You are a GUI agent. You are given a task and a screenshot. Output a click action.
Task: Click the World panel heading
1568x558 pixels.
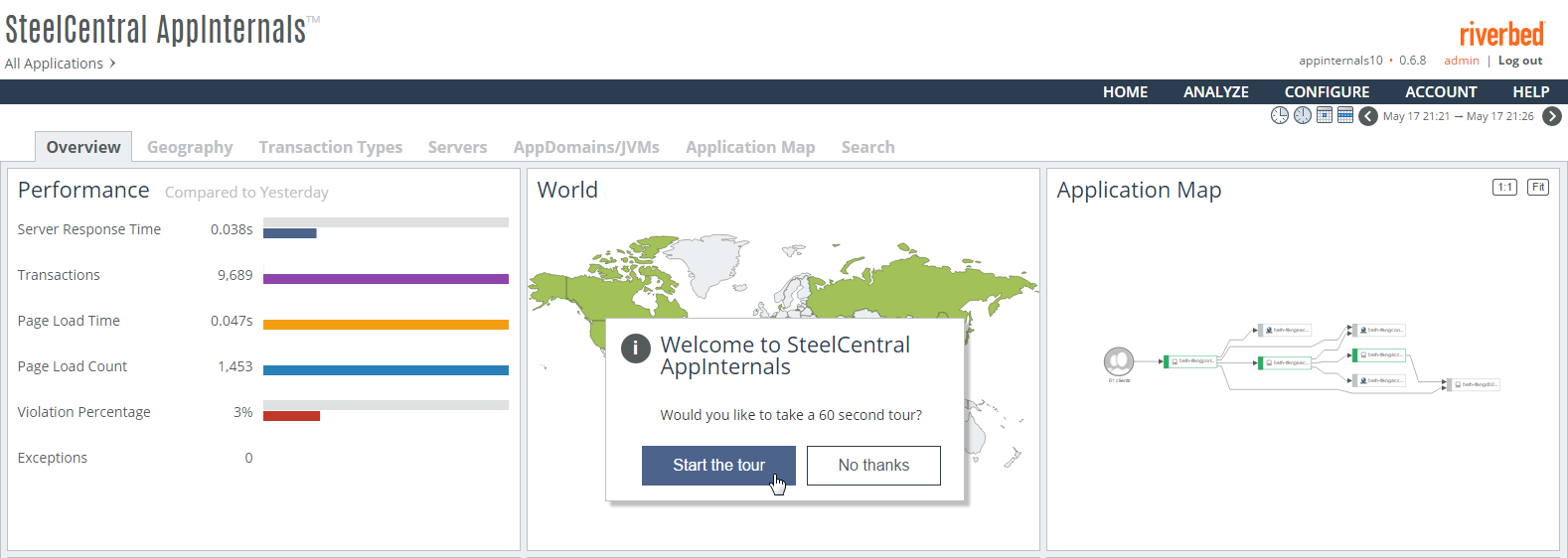click(567, 190)
